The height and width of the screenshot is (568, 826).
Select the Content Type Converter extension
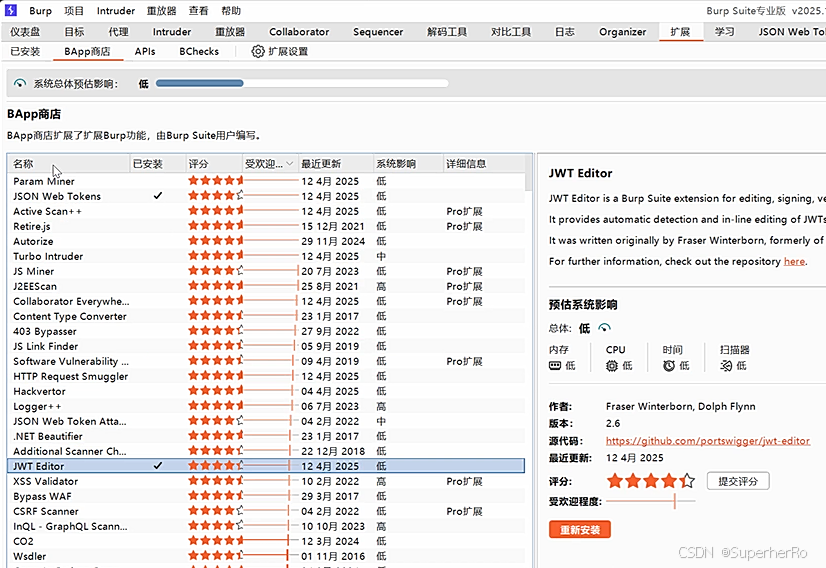[x=266, y=316]
